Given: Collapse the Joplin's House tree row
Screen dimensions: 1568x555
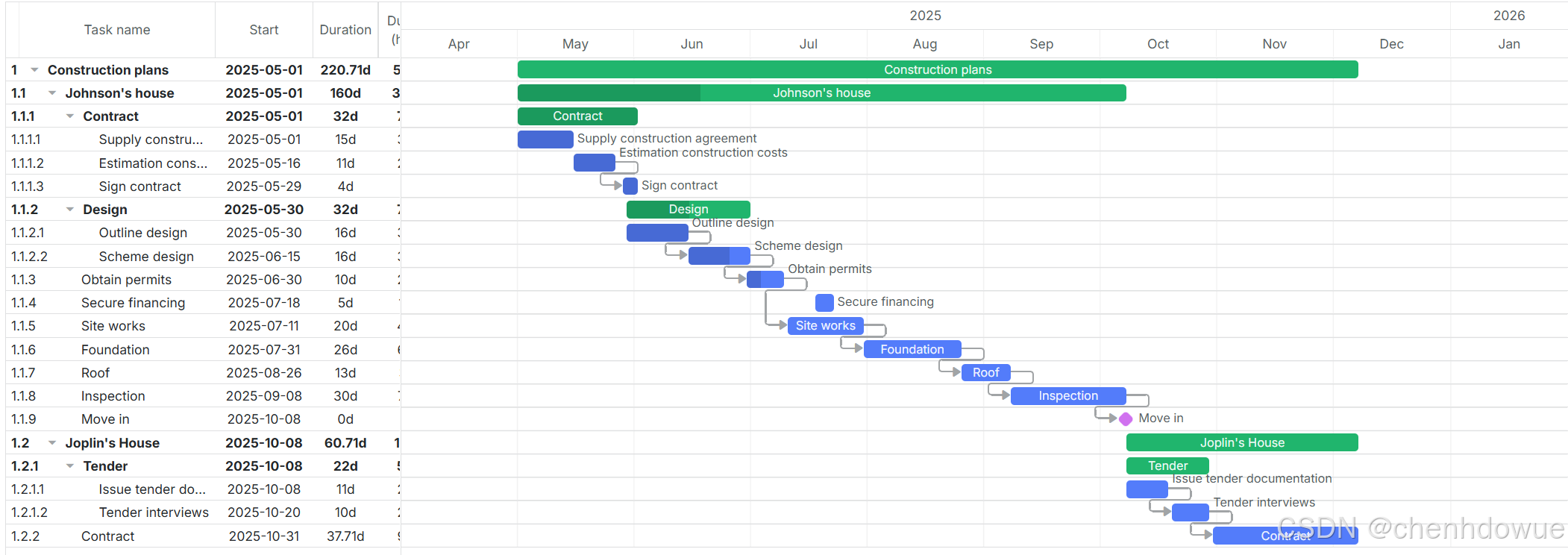Looking at the screenshot, I should pyautogui.click(x=52, y=443).
